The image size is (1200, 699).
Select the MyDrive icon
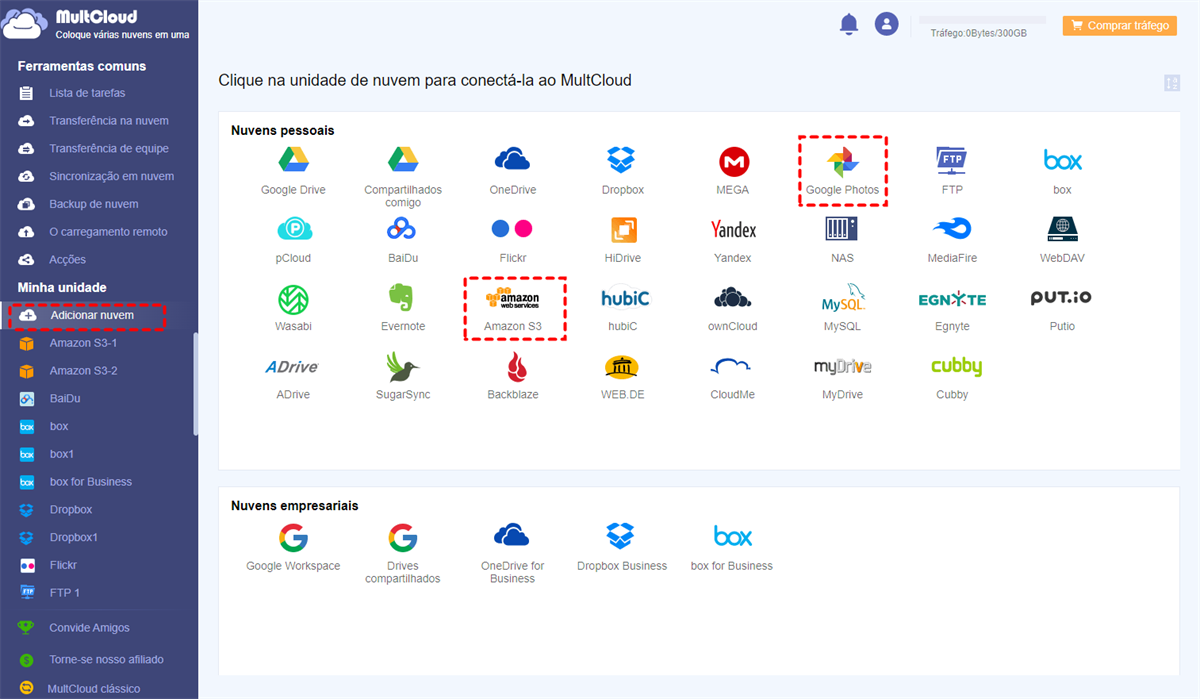click(x=842, y=367)
